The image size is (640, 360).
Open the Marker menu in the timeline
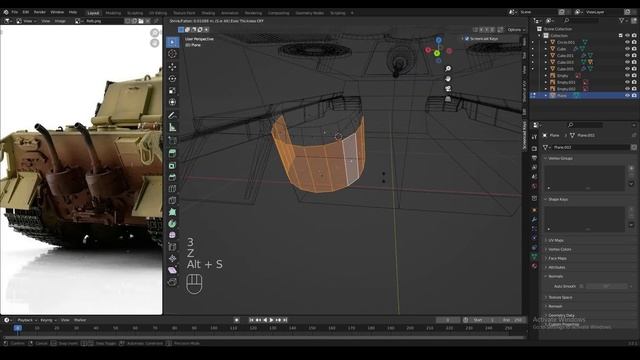[x=80, y=320]
